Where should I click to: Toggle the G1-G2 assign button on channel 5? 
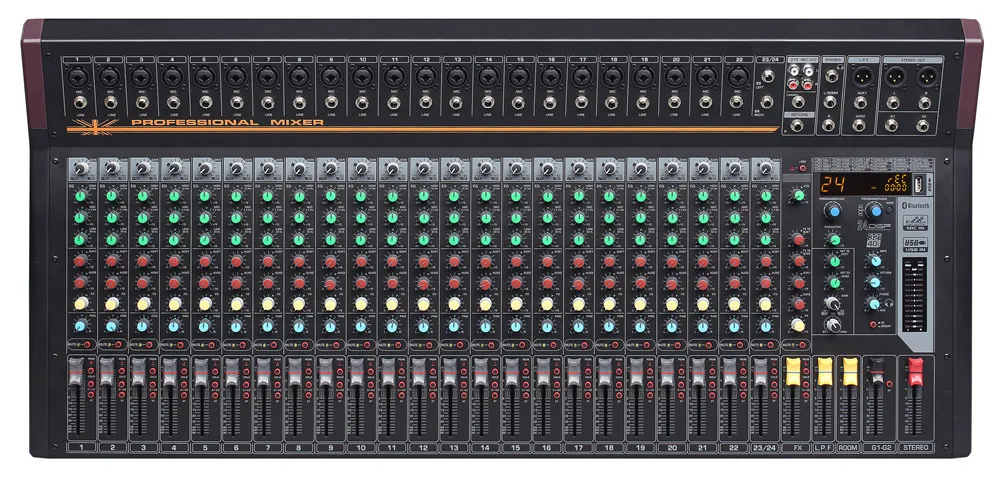[x=215, y=385]
